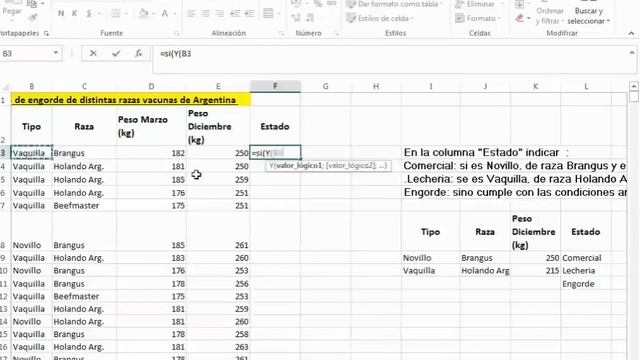
Task: Open Dar formato como tabla dropdown
Action: (x=395, y=4)
